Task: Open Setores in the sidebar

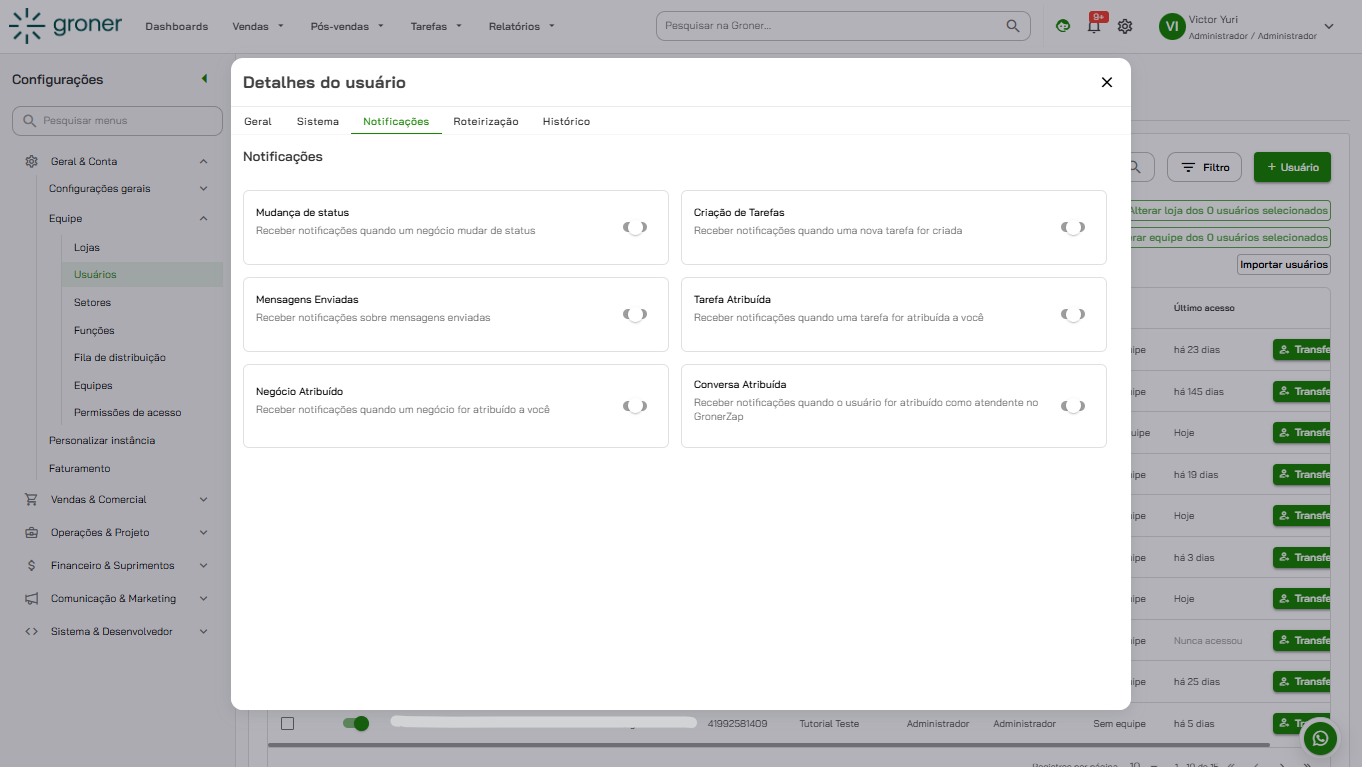Action: (x=92, y=302)
